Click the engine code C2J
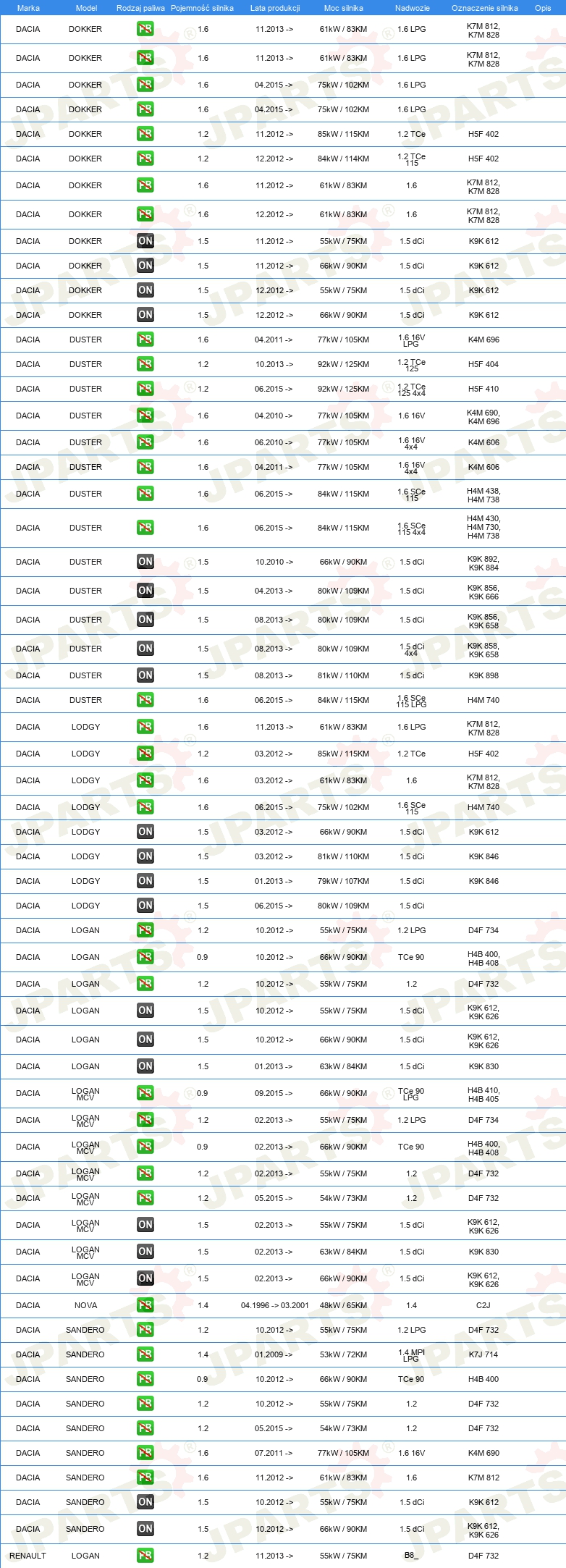This screenshot has height=1568, width=566. pos(483,1305)
